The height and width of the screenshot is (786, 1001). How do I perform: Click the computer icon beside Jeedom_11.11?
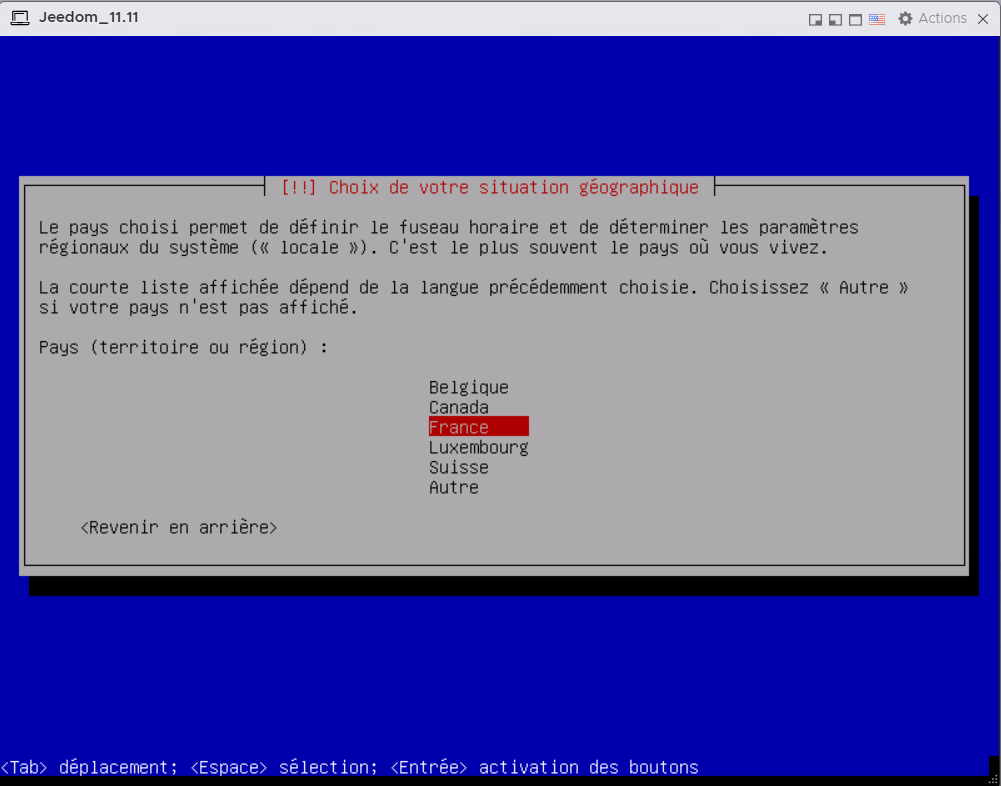tap(20, 18)
